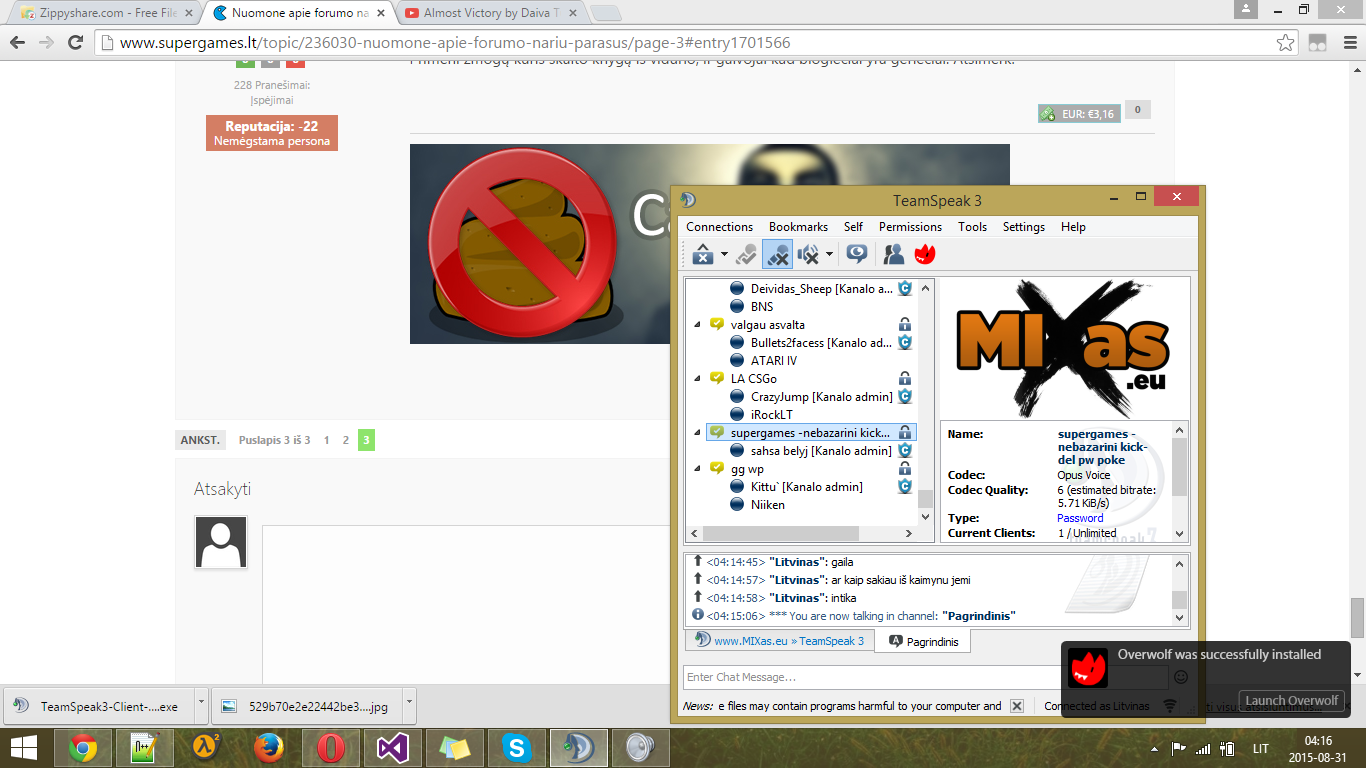This screenshot has height=768, width=1366.
Task: Go to forum page 2
Action: click(x=346, y=440)
